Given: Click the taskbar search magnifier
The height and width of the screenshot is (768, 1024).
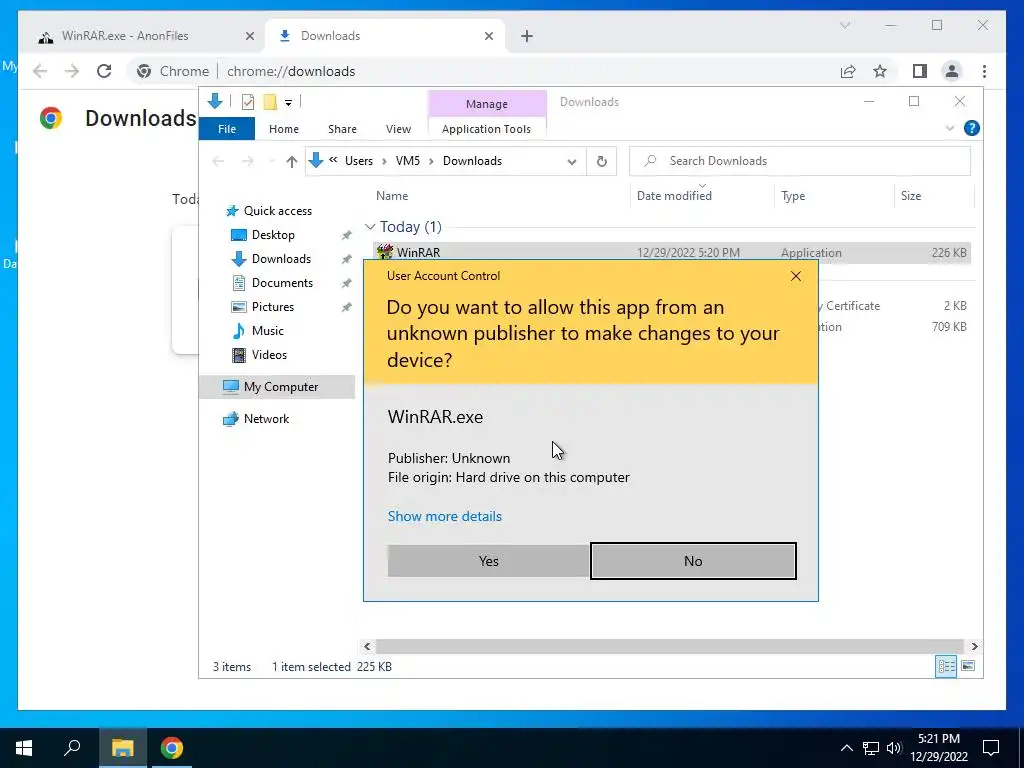Looking at the screenshot, I should tap(72, 747).
